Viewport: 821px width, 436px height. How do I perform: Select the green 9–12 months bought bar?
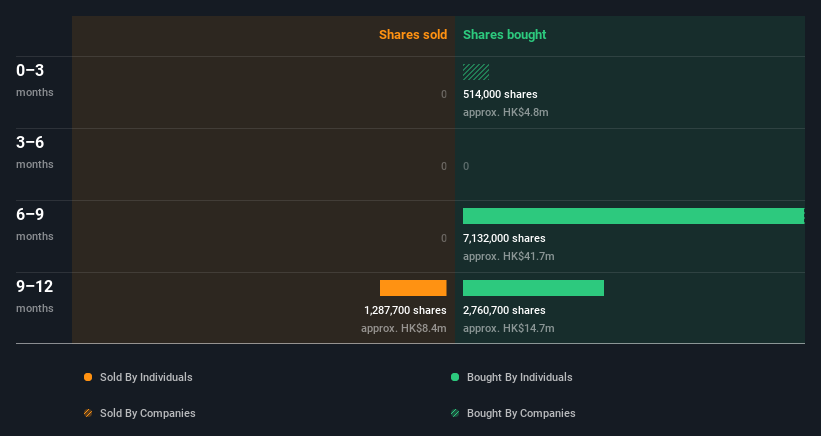tap(533, 288)
